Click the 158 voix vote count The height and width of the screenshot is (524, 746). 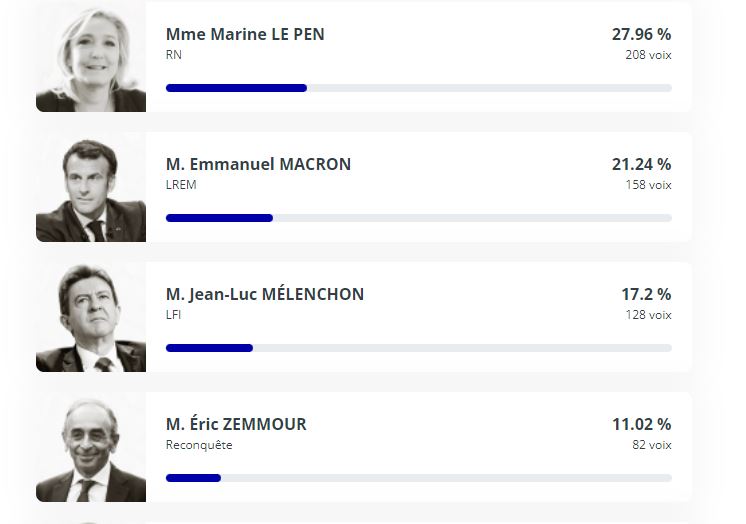point(648,185)
